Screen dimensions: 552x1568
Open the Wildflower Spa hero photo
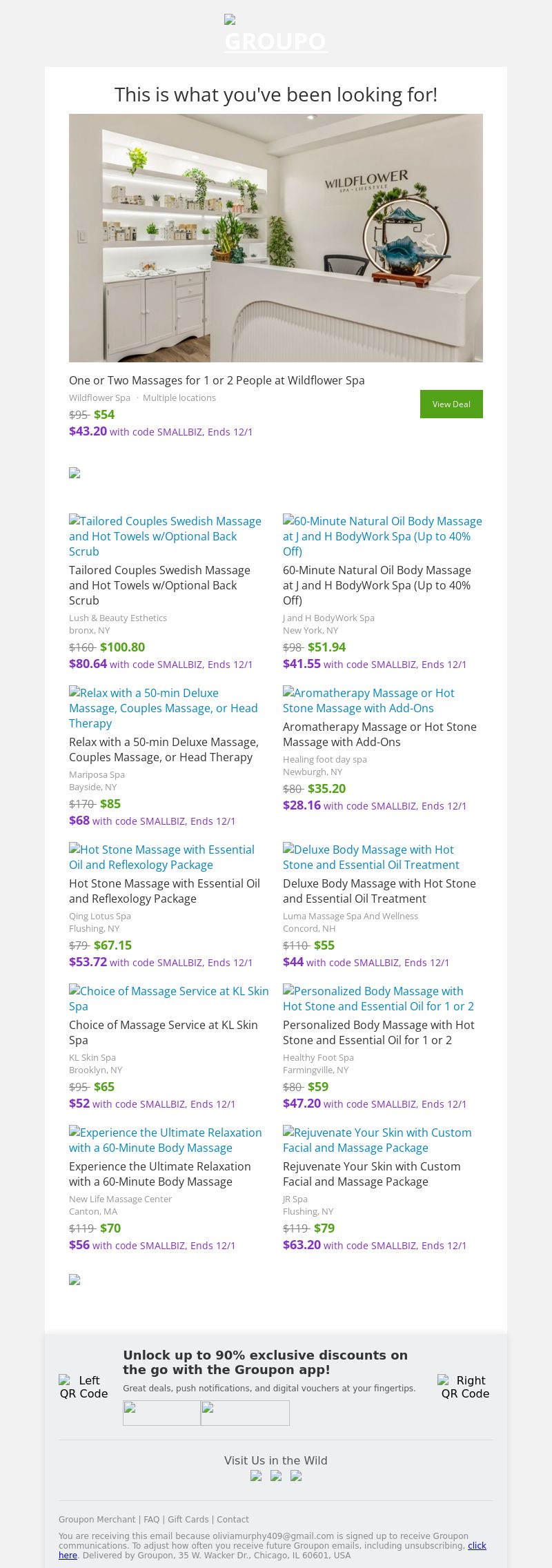tap(276, 238)
